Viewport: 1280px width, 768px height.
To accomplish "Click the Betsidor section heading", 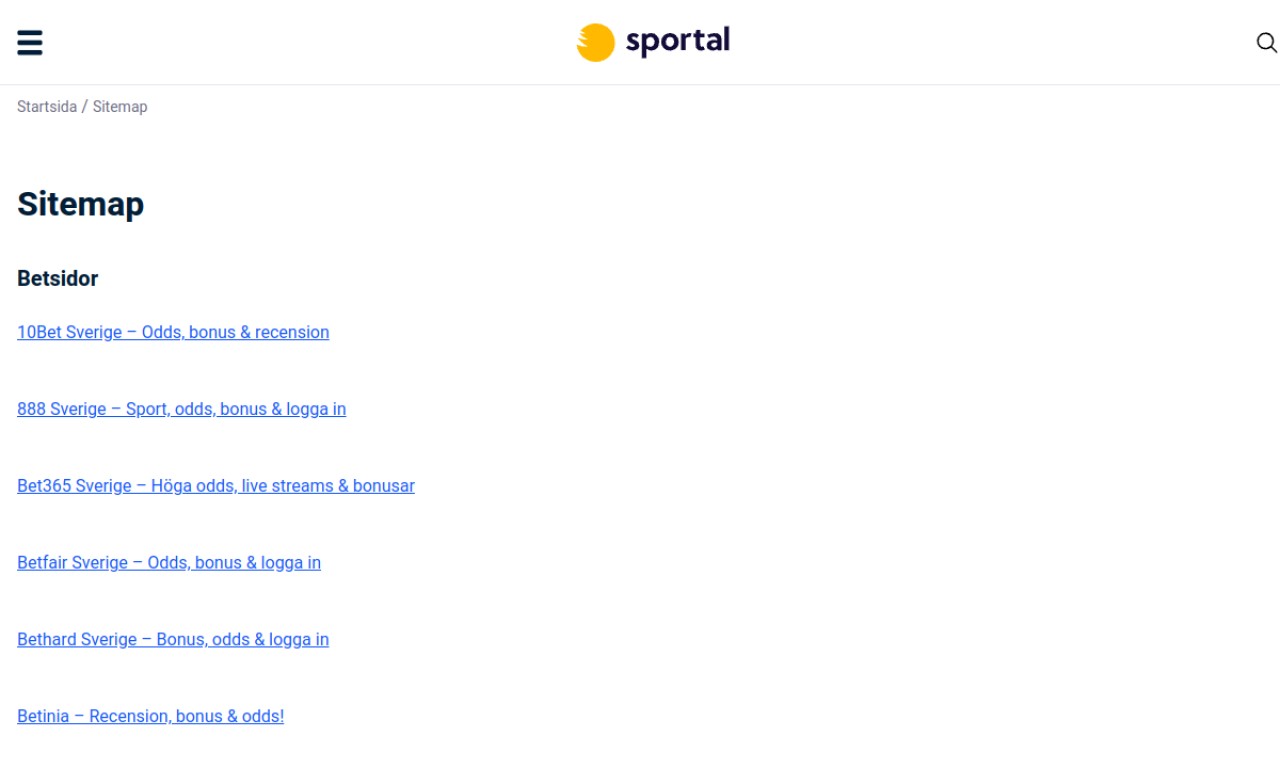I will (x=58, y=279).
